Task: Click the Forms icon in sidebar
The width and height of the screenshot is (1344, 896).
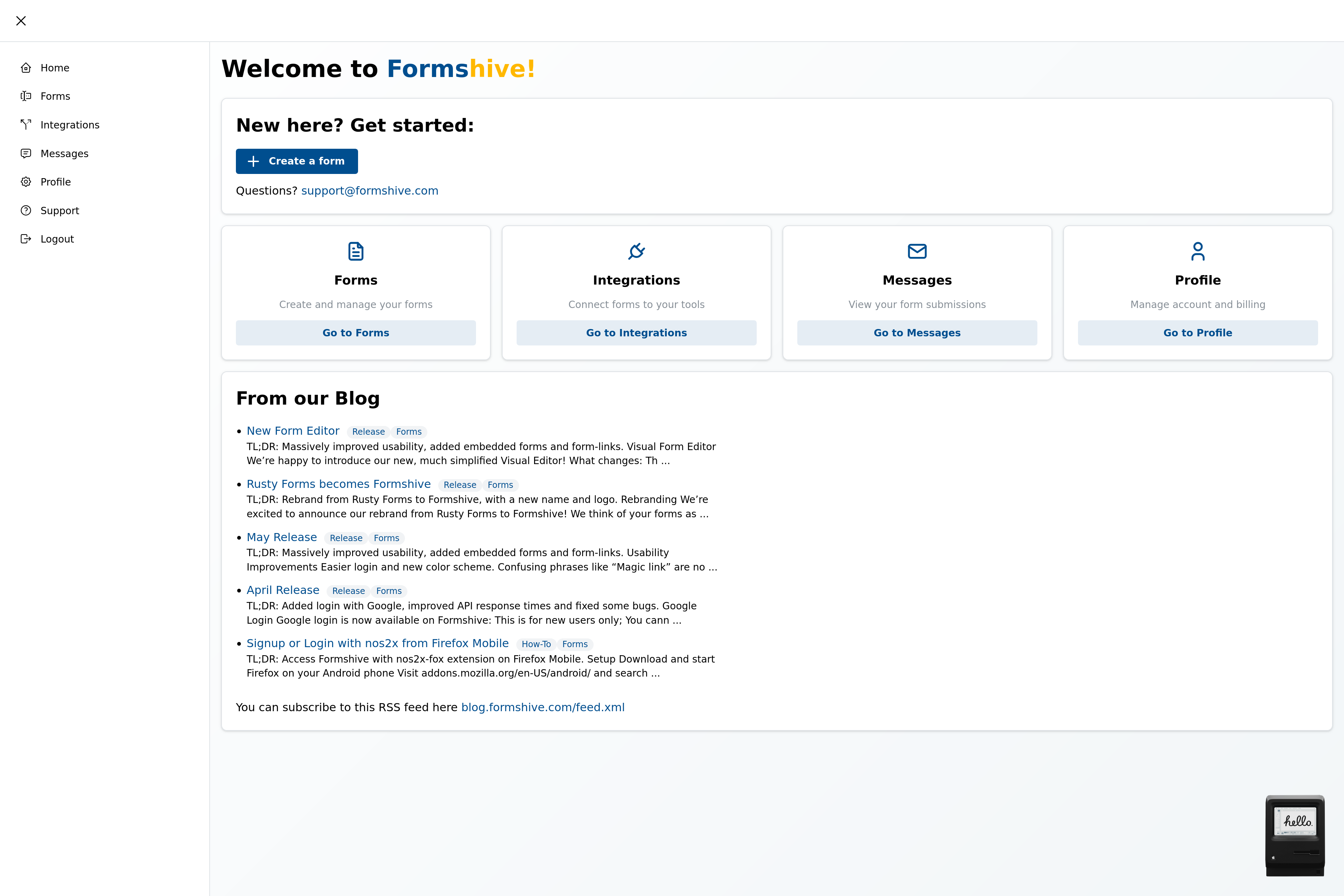Action: tap(26, 96)
